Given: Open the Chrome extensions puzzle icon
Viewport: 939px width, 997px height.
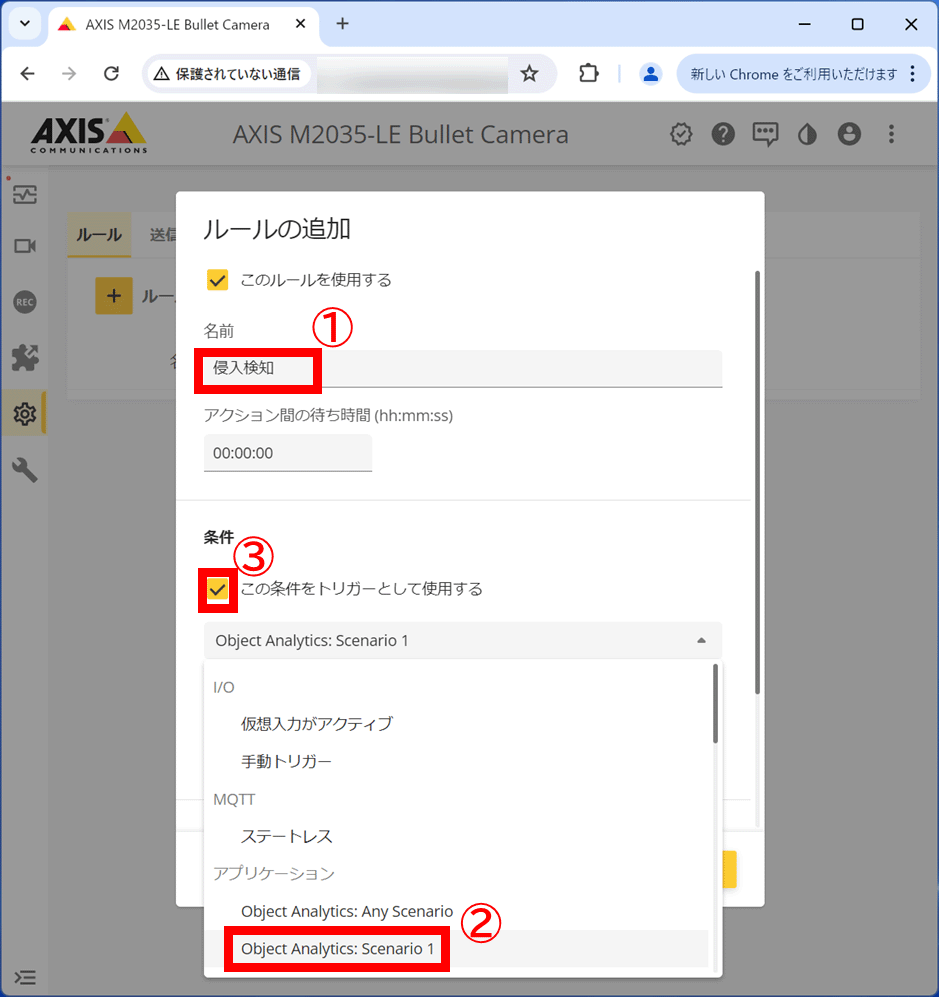Looking at the screenshot, I should pyautogui.click(x=589, y=74).
